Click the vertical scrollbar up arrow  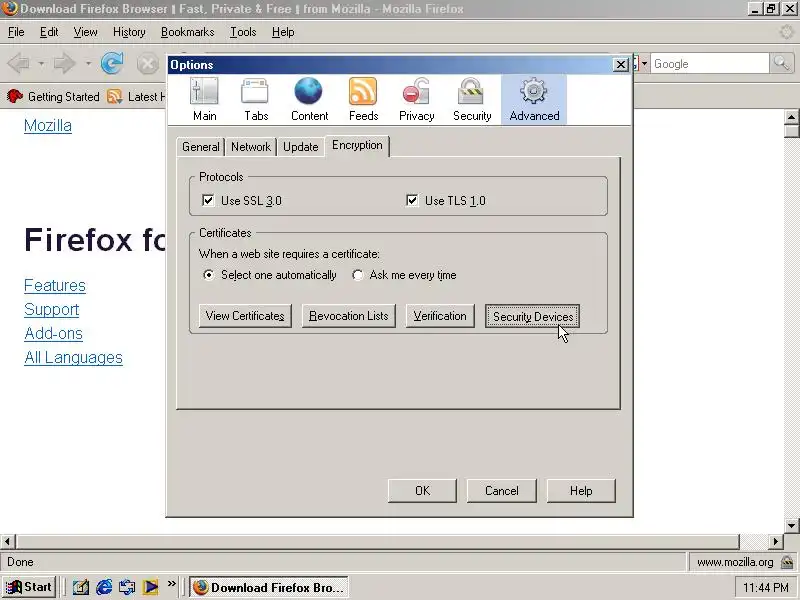pyautogui.click(x=791, y=117)
